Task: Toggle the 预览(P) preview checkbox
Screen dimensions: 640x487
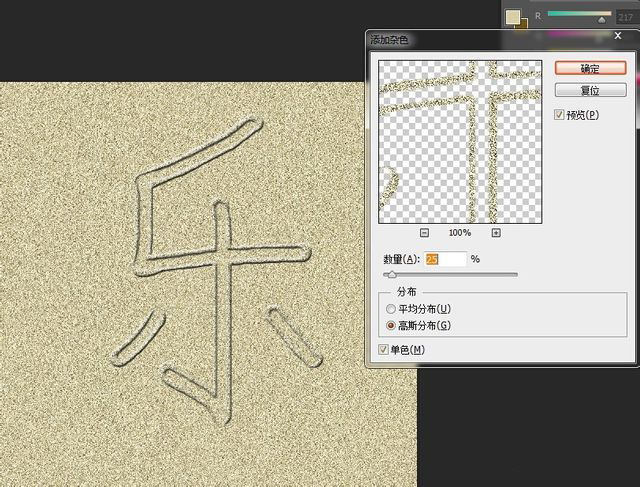Action: [561, 115]
